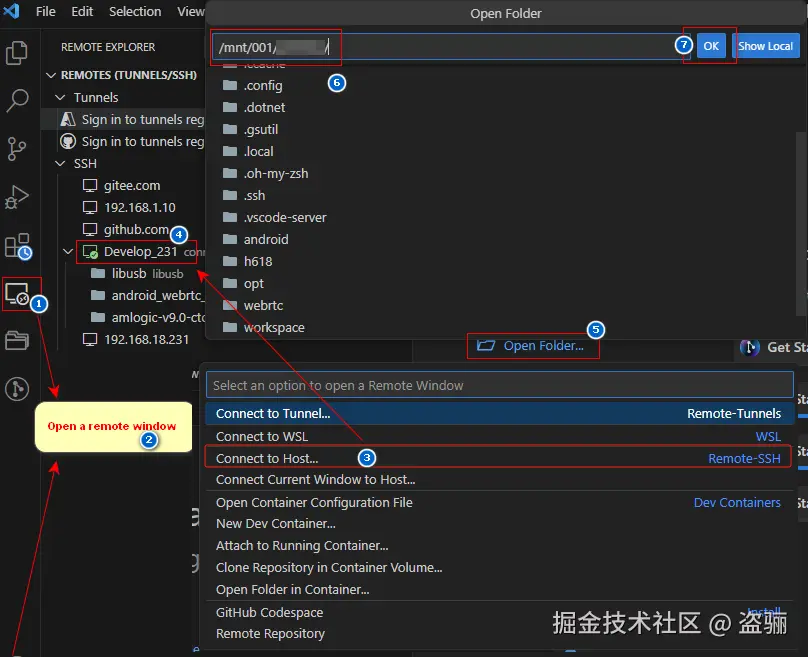Select Attach to Running Container...

click(499, 546)
